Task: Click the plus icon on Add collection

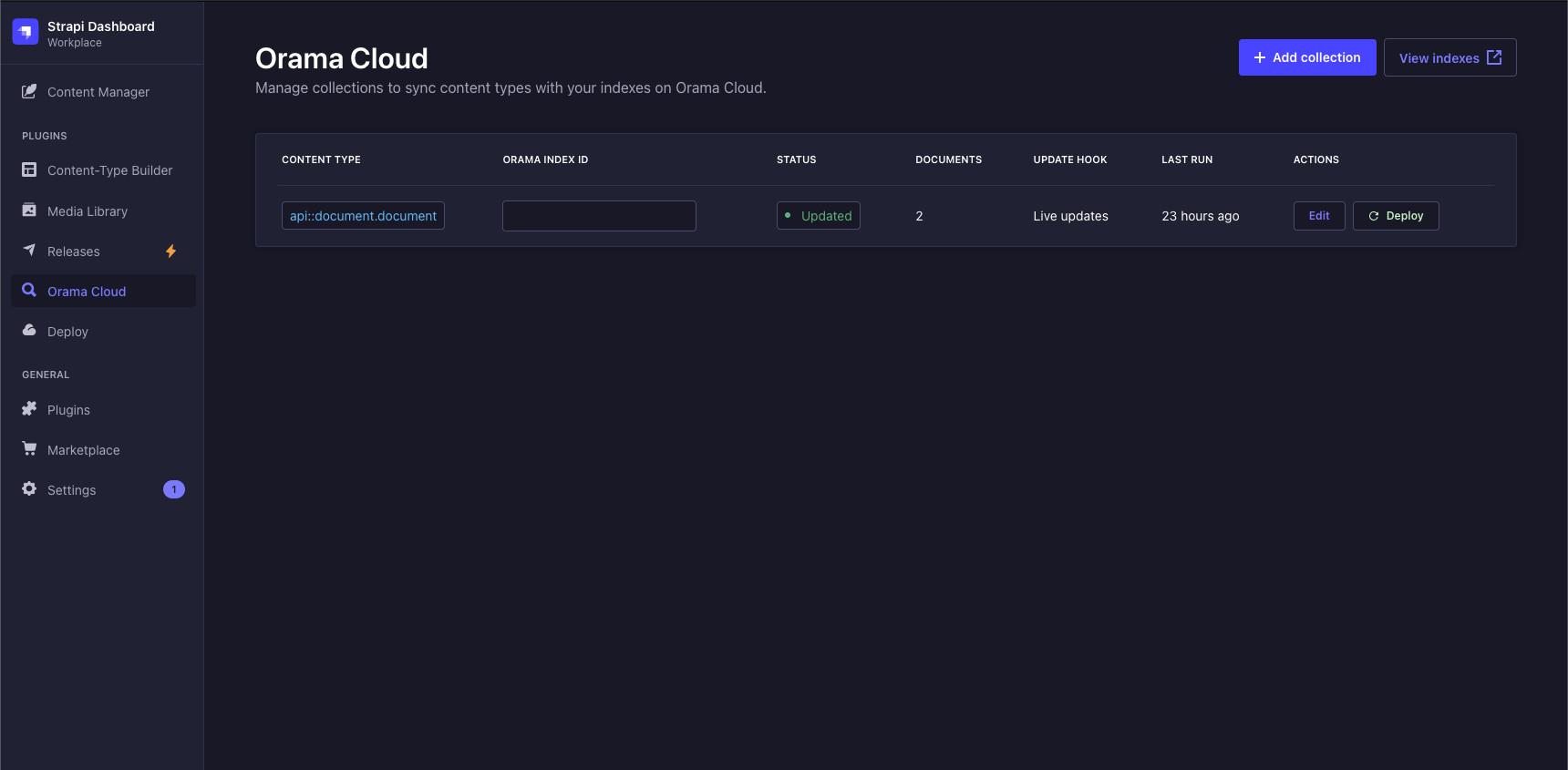Action: (x=1260, y=57)
